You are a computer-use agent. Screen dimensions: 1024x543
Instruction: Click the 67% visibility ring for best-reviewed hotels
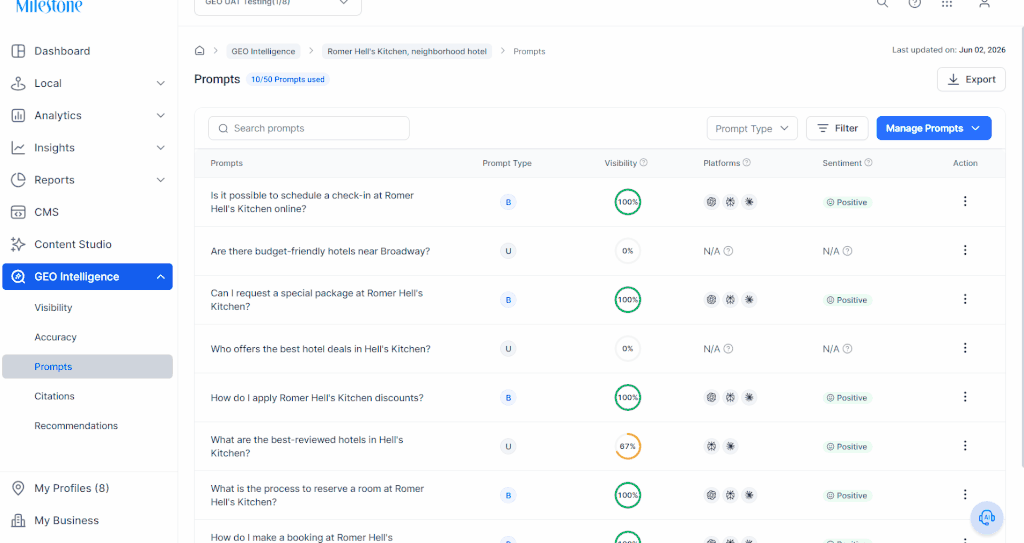point(628,446)
